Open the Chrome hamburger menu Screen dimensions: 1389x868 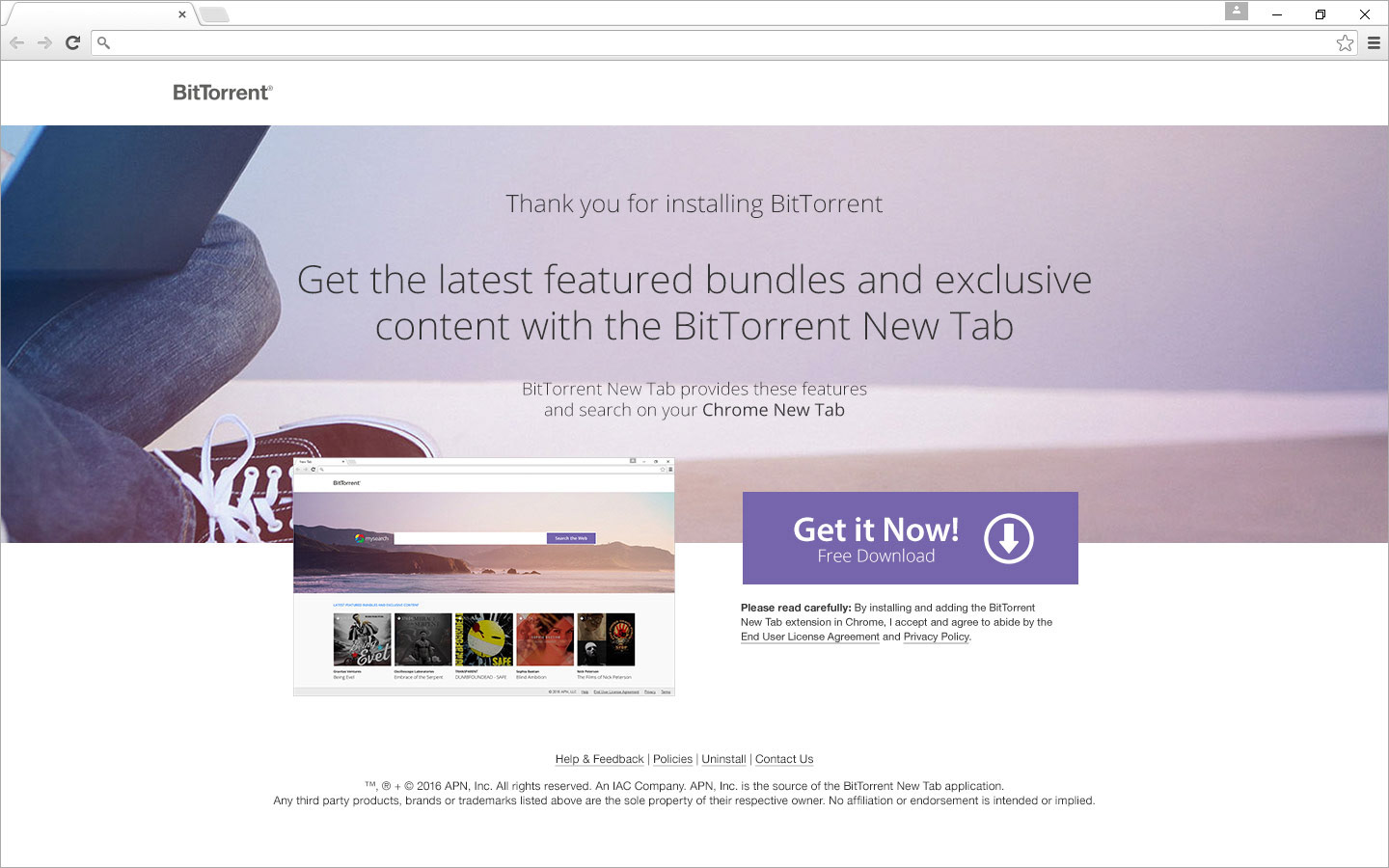click(1374, 42)
